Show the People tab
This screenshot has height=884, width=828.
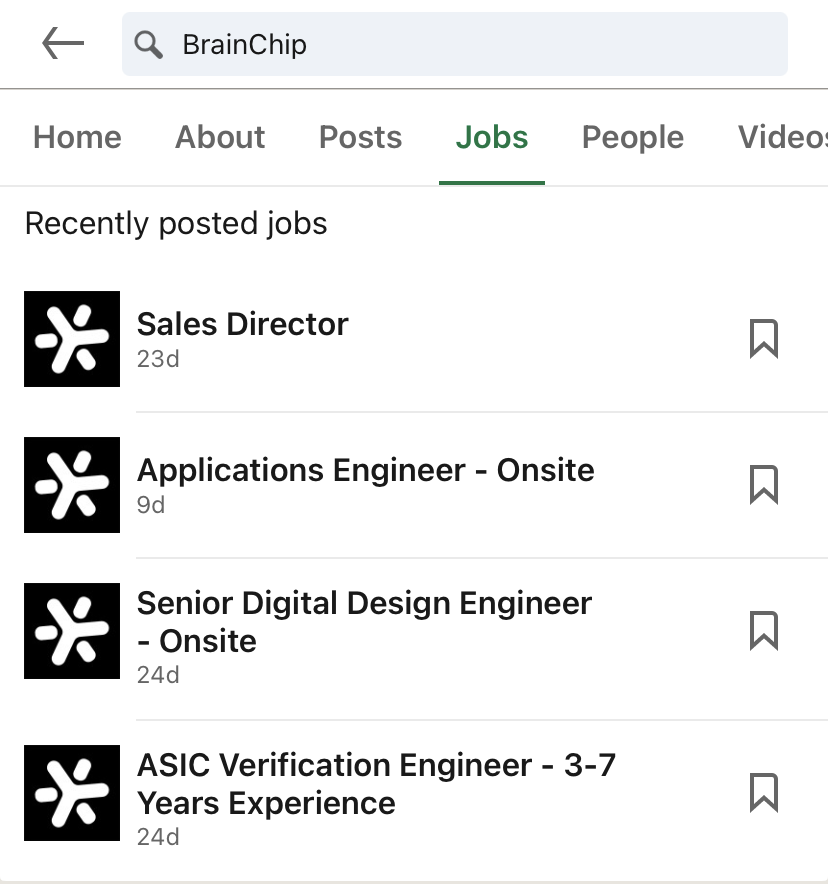(x=633, y=137)
